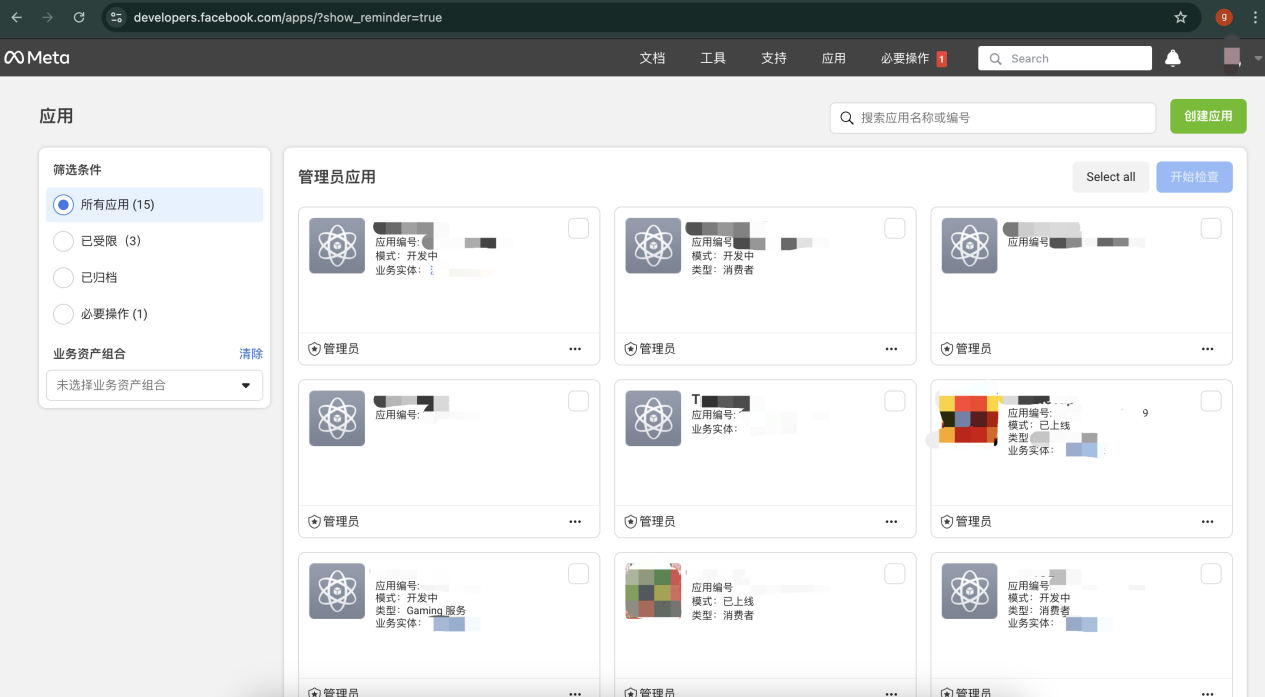Image resolution: width=1265 pixels, height=697 pixels.
Task: Click the 清除 link to clear portfolio filter
Action: click(x=251, y=353)
